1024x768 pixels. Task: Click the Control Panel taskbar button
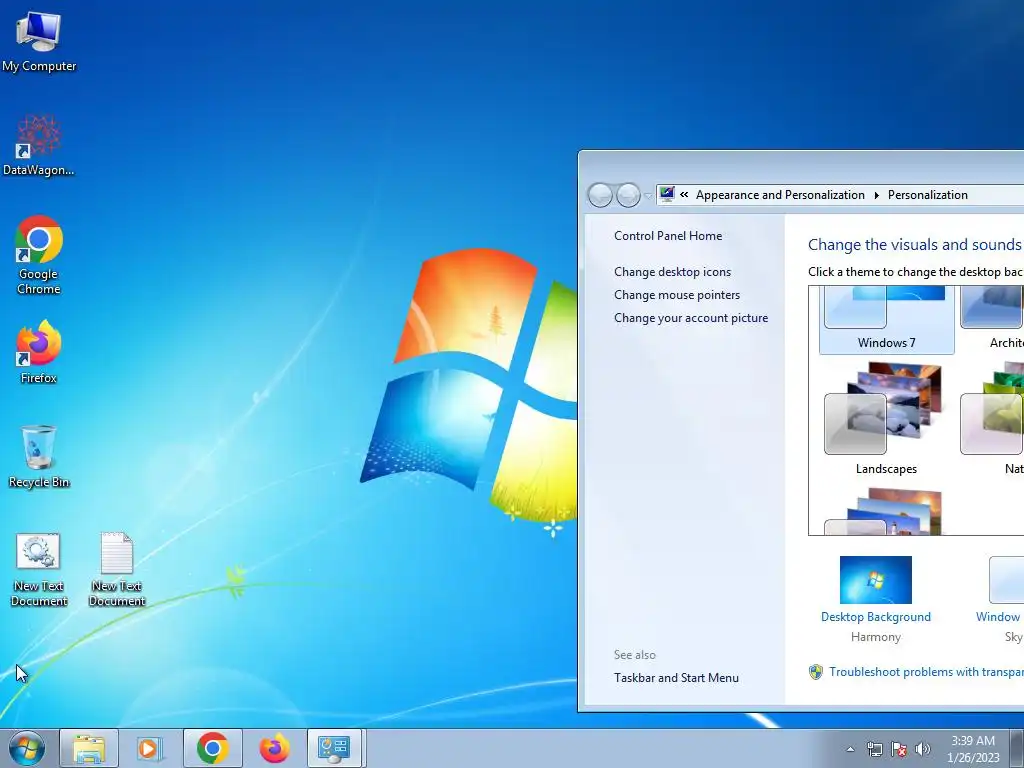point(334,748)
